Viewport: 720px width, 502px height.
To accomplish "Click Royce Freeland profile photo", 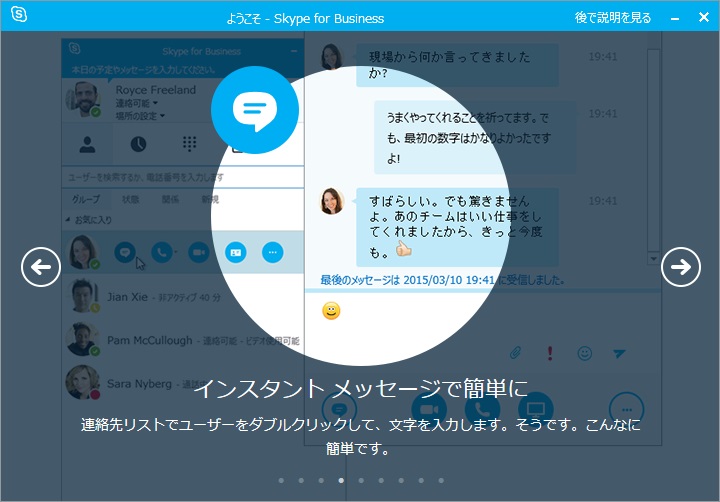I will point(84,99).
